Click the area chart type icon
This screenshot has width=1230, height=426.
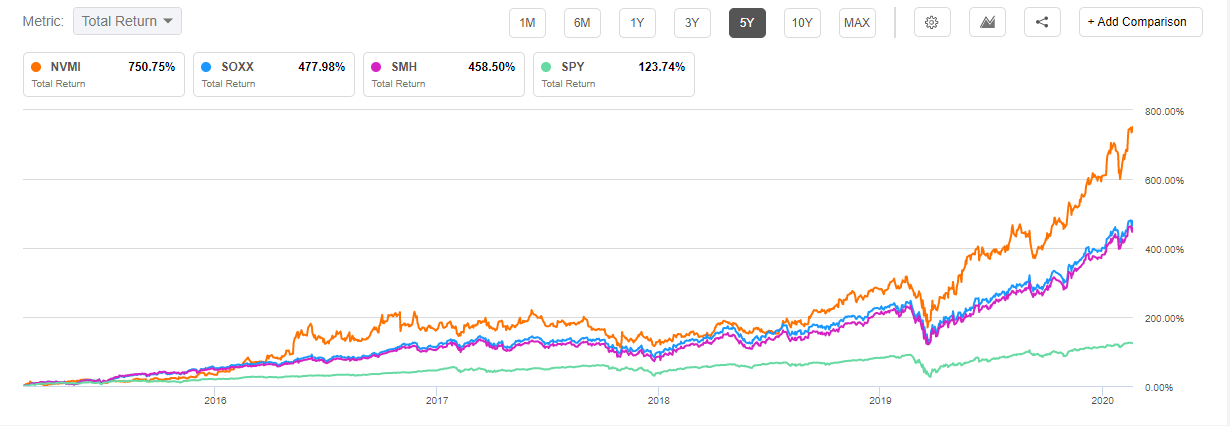[987, 22]
